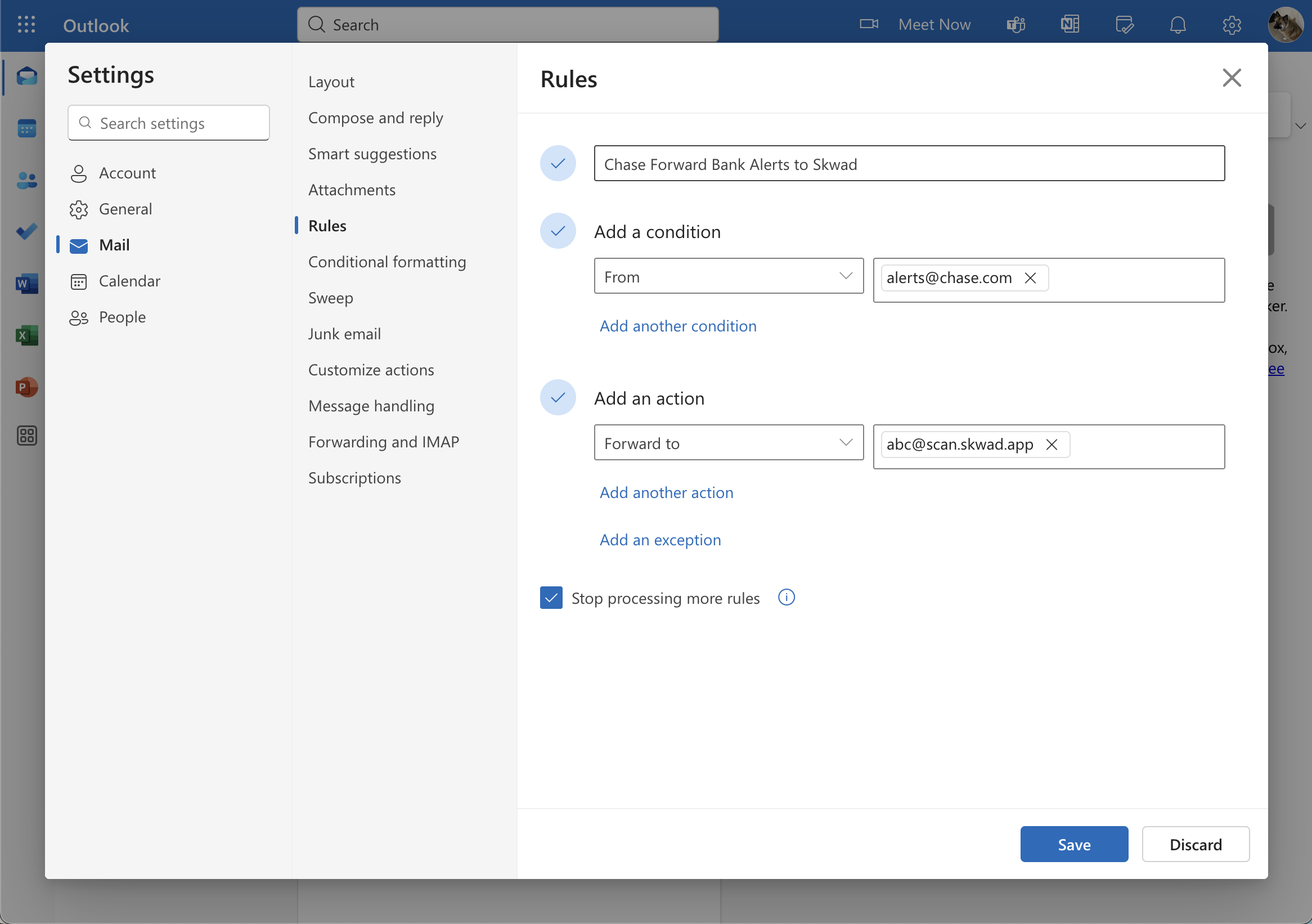Click the info icon beside stop processing
The width and height of the screenshot is (1312, 924).
pyautogui.click(x=787, y=598)
